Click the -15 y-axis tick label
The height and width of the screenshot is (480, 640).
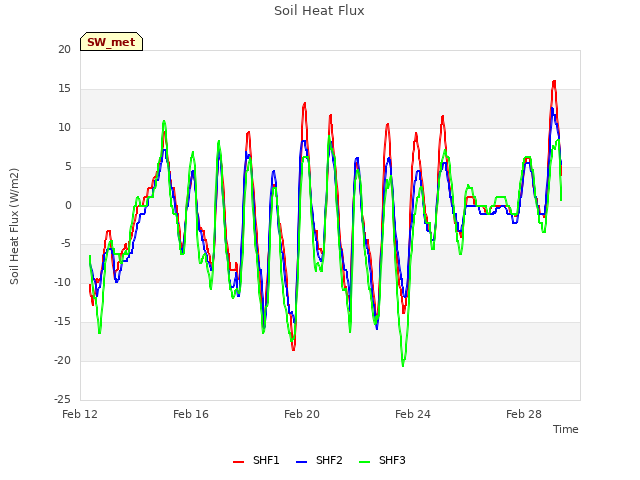point(63,322)
